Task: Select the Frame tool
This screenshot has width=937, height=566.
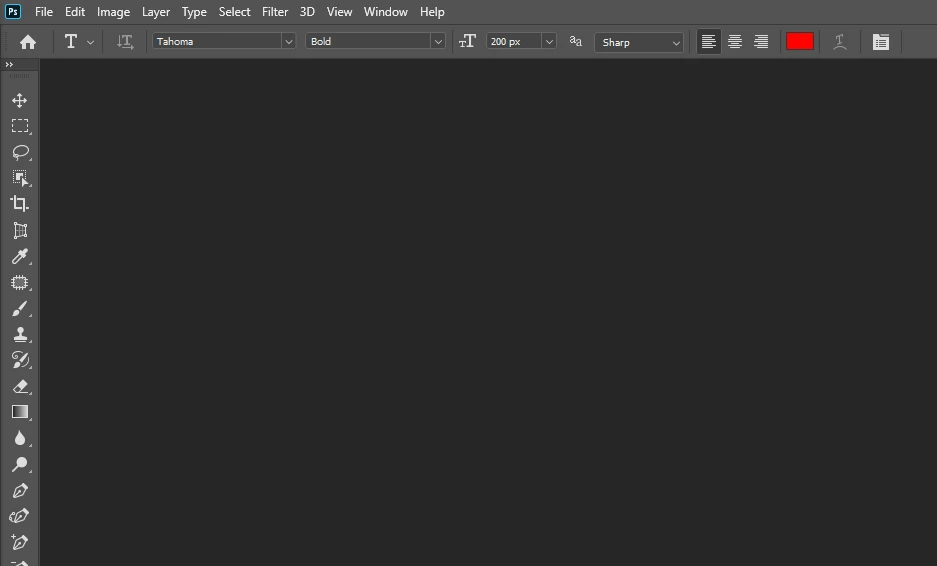Action: (x=20, y=230)
